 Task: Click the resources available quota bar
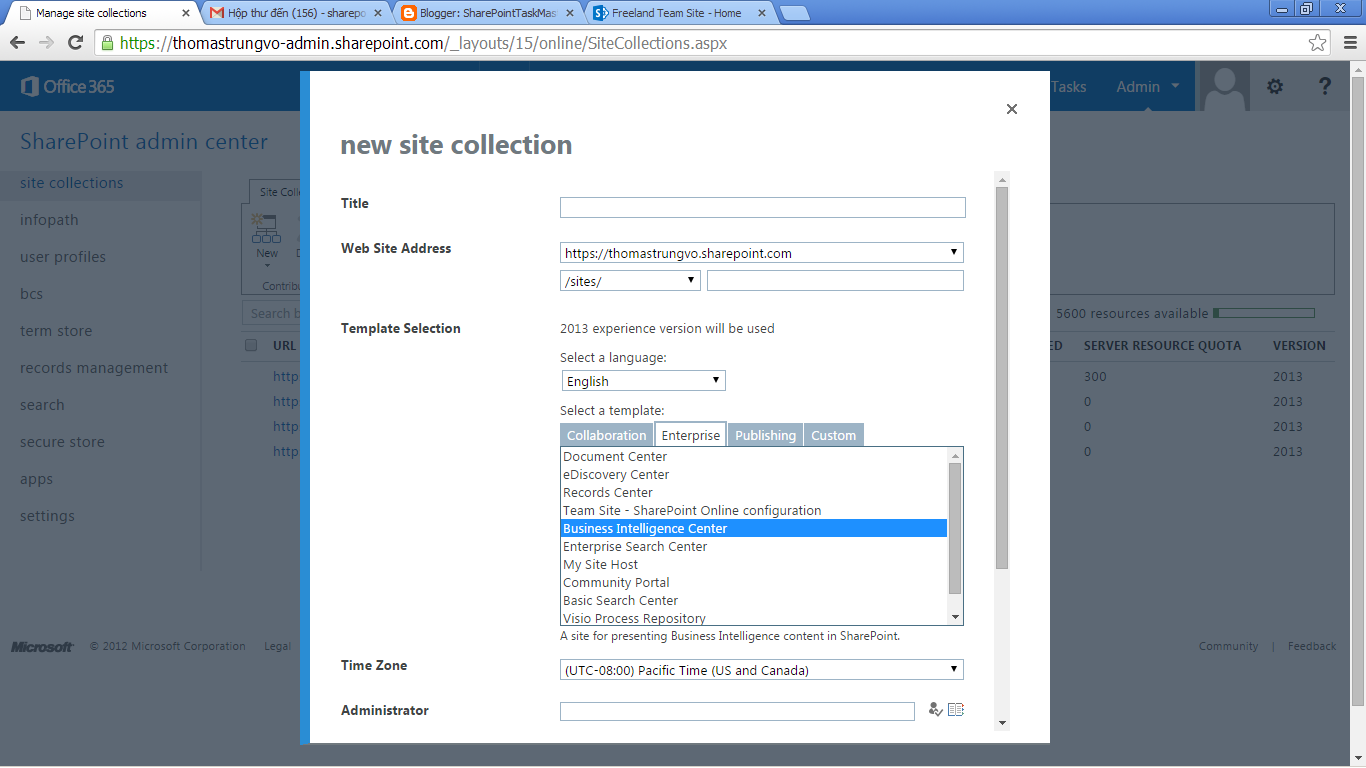tap(1264, 313)
